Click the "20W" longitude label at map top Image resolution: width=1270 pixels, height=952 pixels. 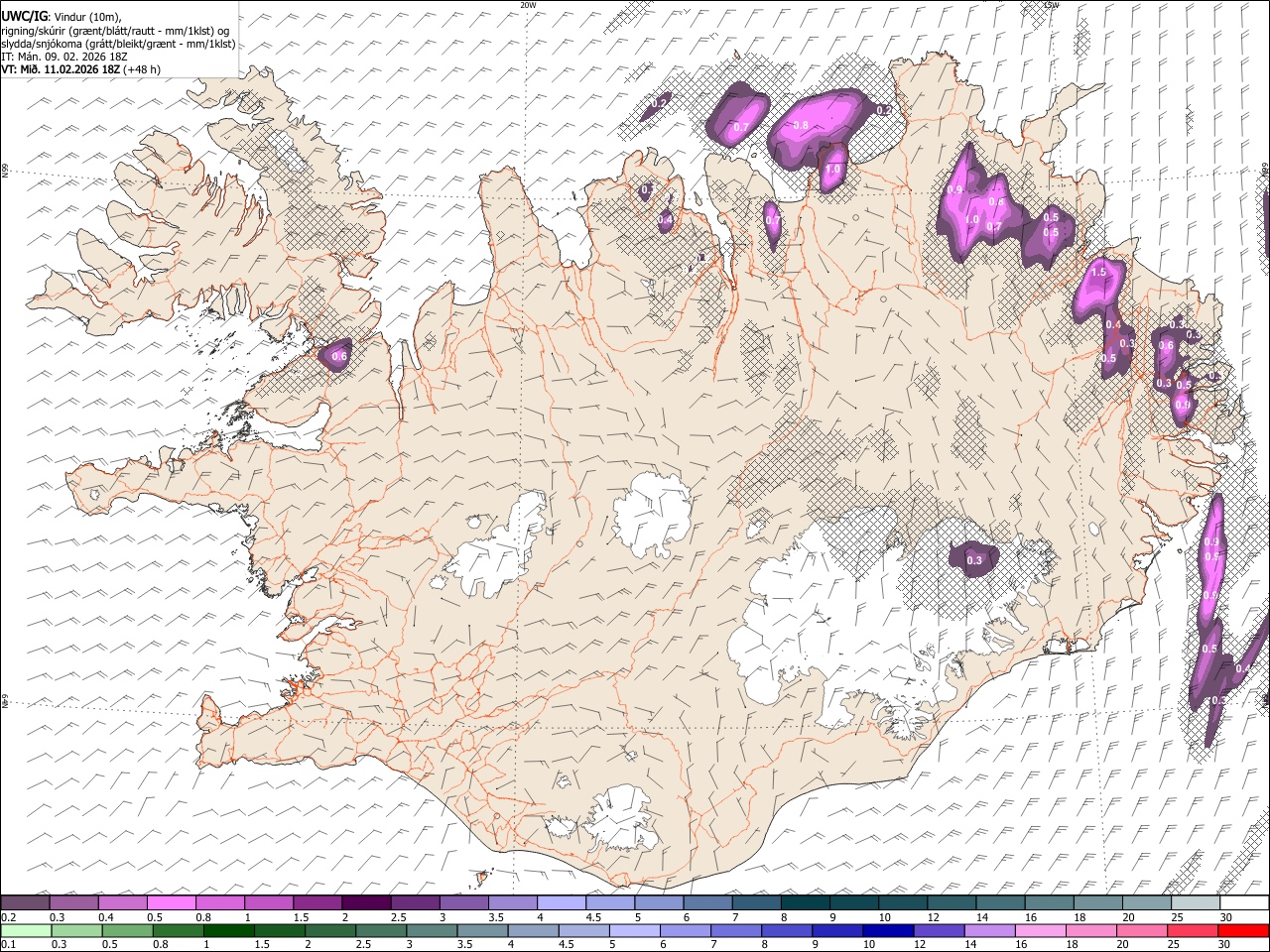(528, 5)
